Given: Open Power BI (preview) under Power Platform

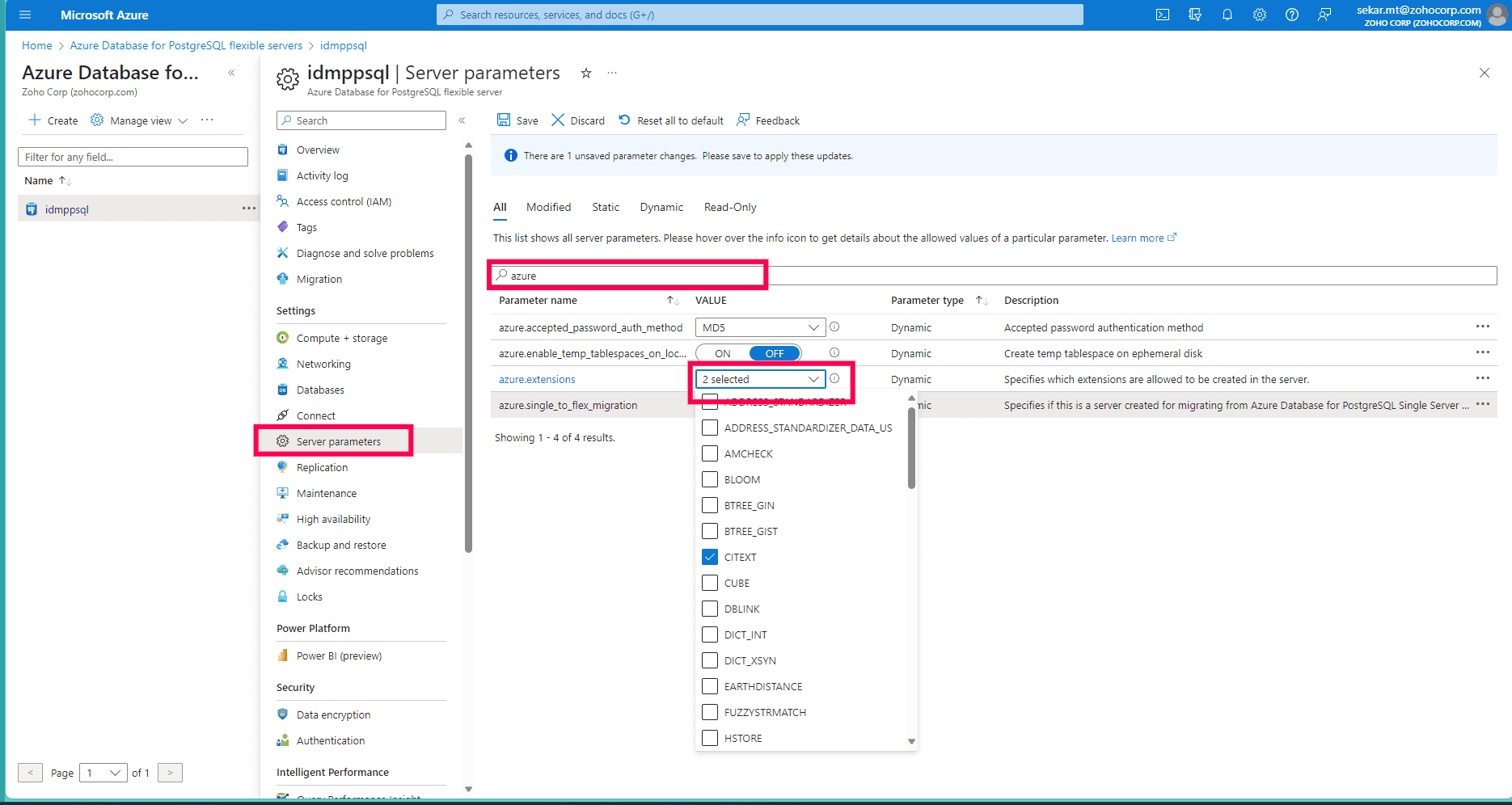Looking at the screenshot, I should click(339, 655).
